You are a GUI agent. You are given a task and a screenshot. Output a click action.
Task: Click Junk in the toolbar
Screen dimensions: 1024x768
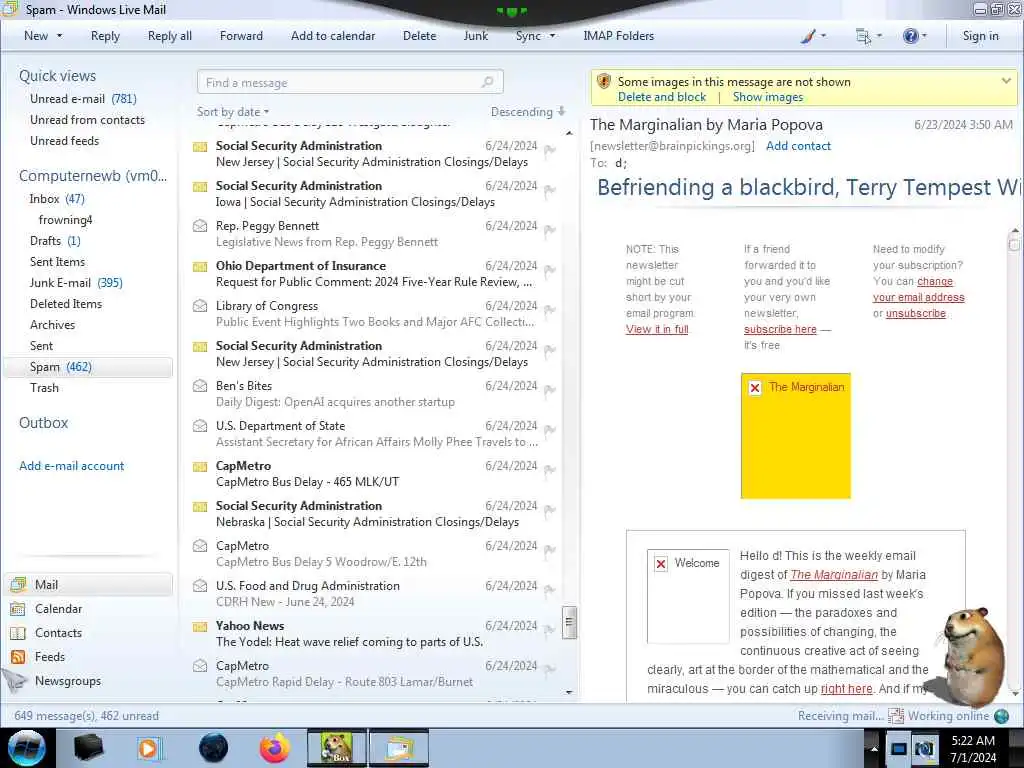[475, 36]
